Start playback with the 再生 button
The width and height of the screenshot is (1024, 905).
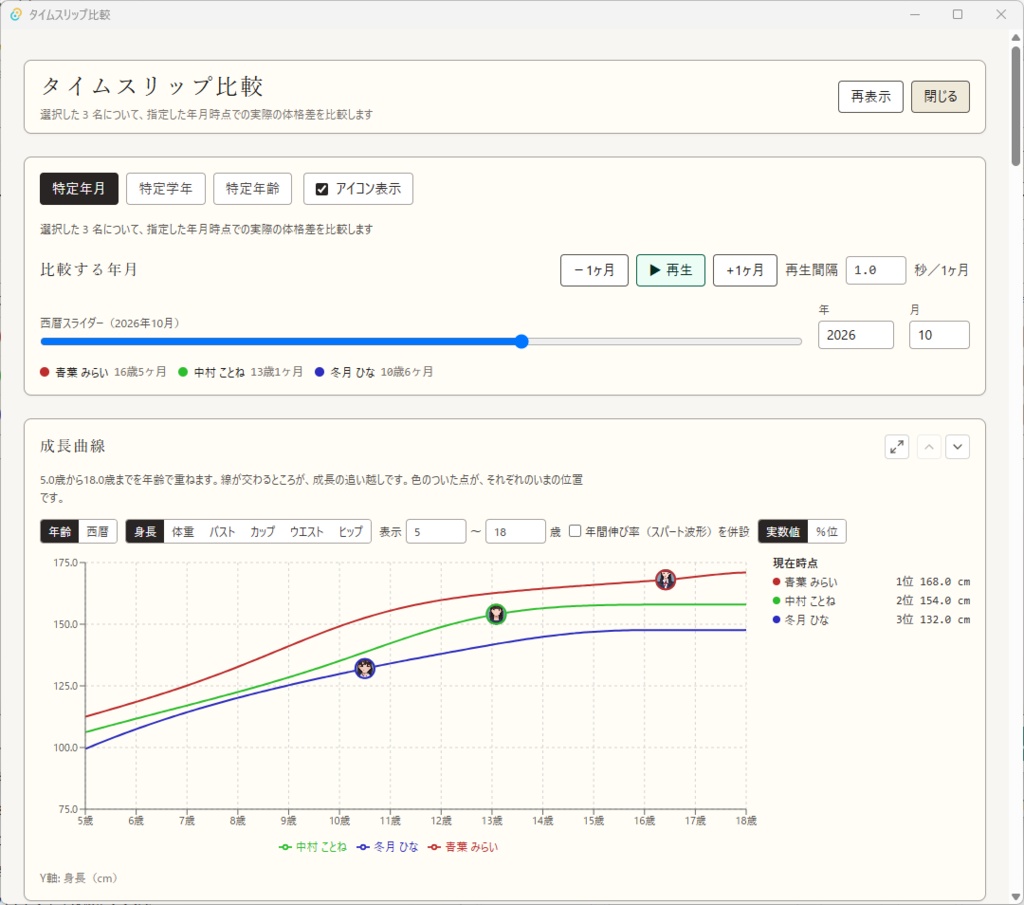(671, 270)
